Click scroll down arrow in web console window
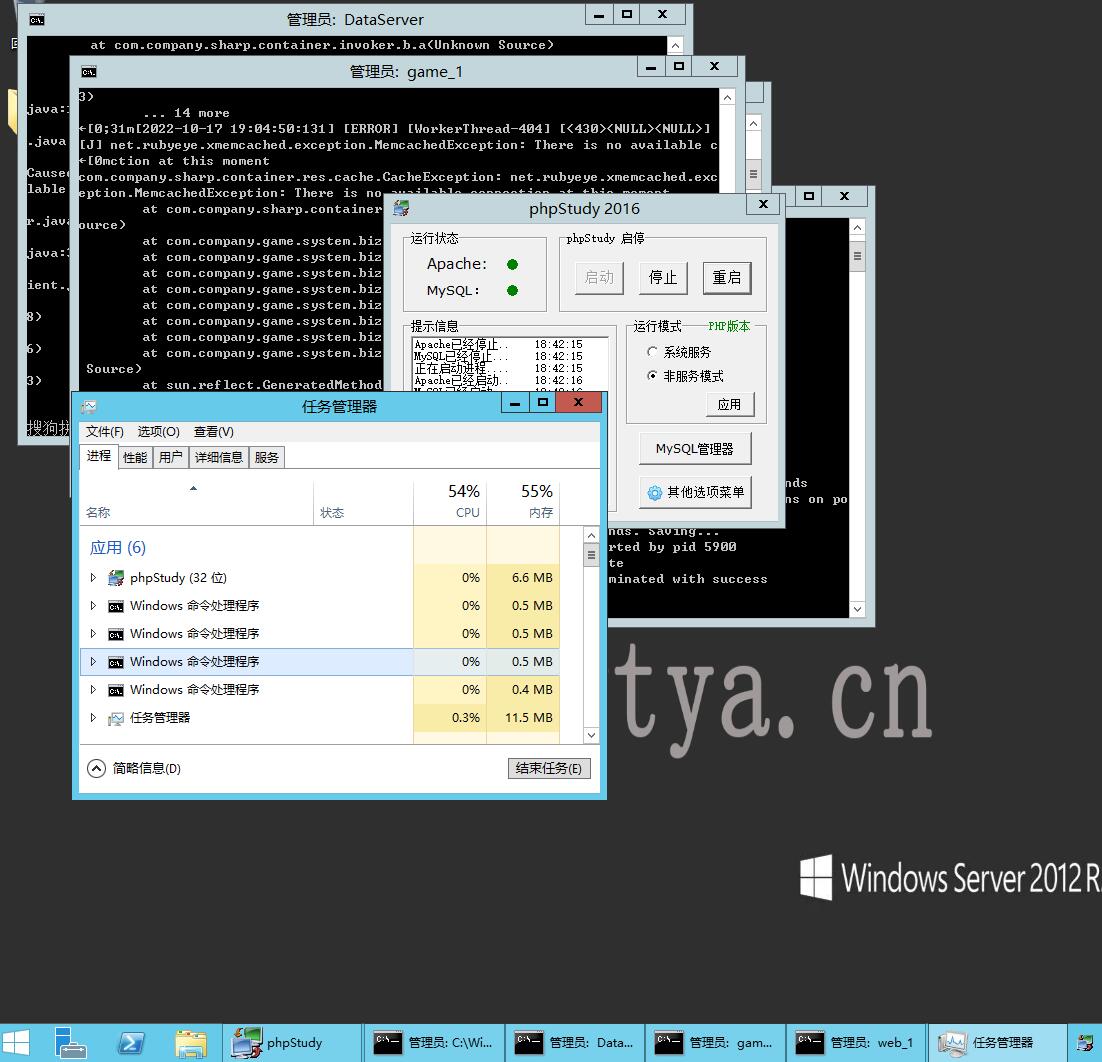The width and height of the screenshot is (1102, 1062). (x=857, y=609)
